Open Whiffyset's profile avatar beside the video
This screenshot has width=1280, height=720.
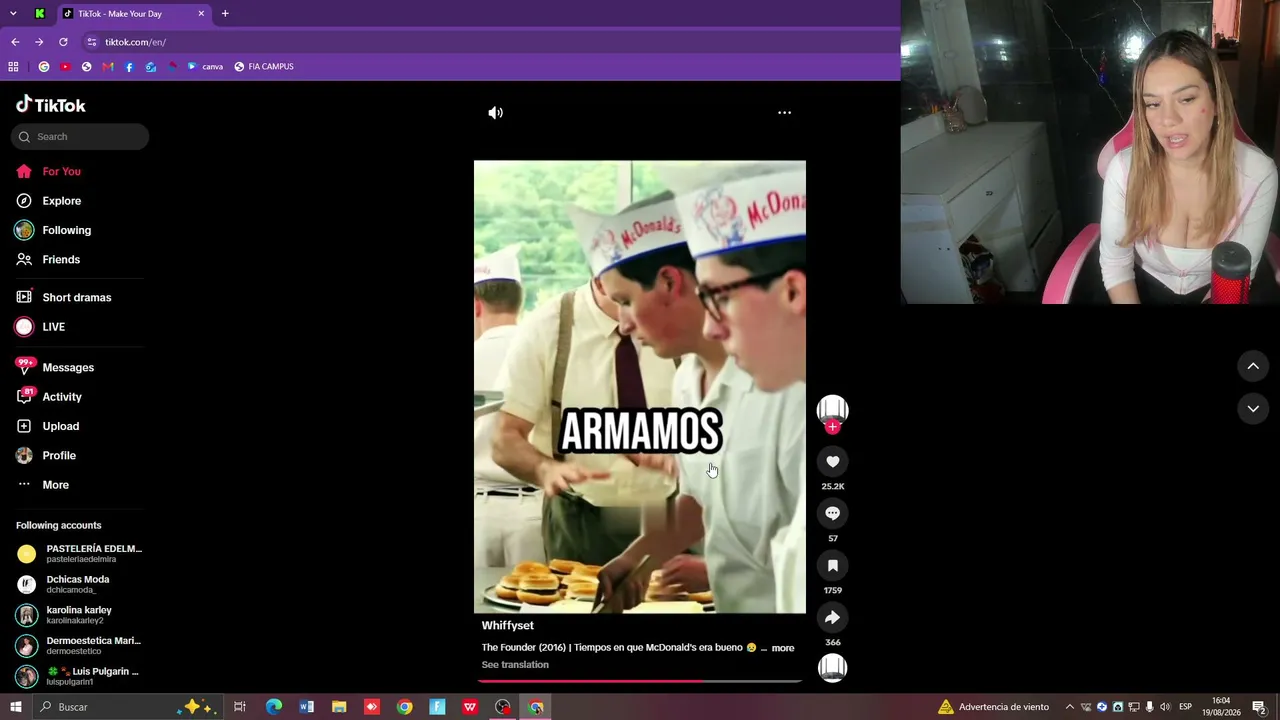tap(832, 408)
